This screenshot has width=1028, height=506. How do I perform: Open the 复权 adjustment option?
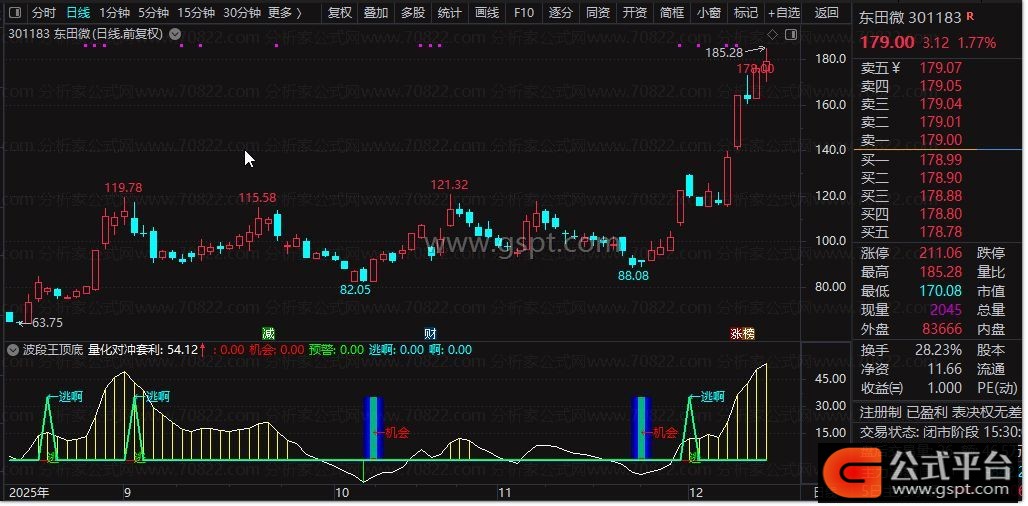[340, 13]
